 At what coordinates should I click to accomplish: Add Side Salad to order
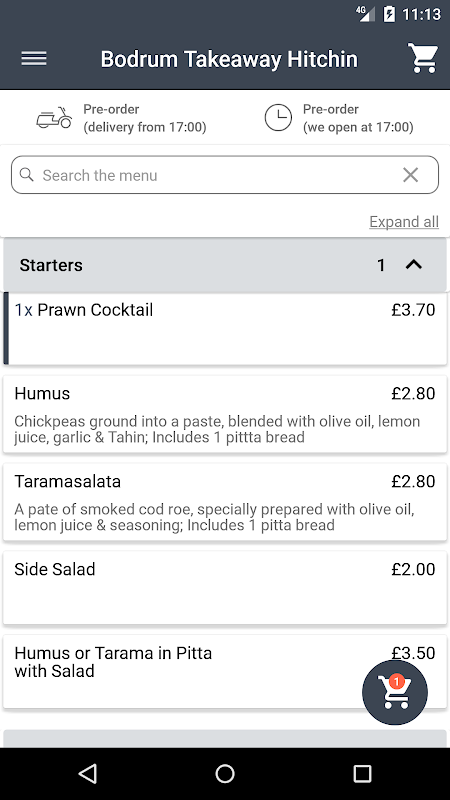pos(225,588)
